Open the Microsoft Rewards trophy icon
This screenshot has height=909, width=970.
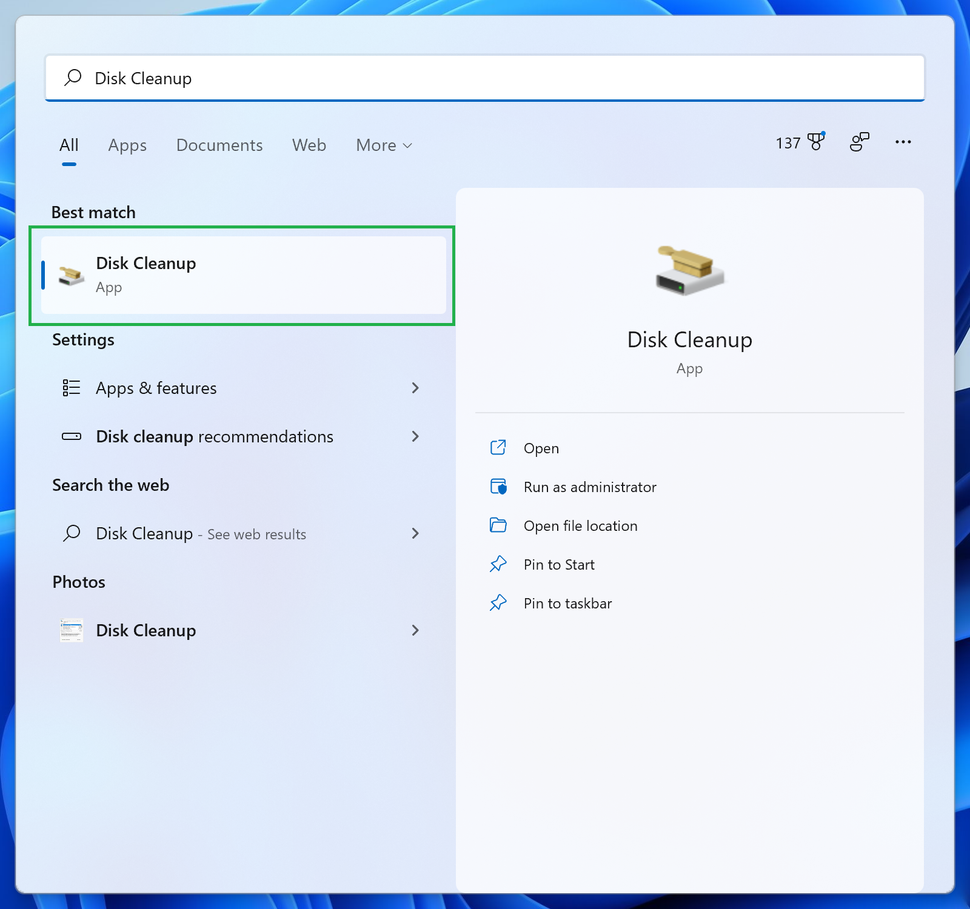(816, 141)
